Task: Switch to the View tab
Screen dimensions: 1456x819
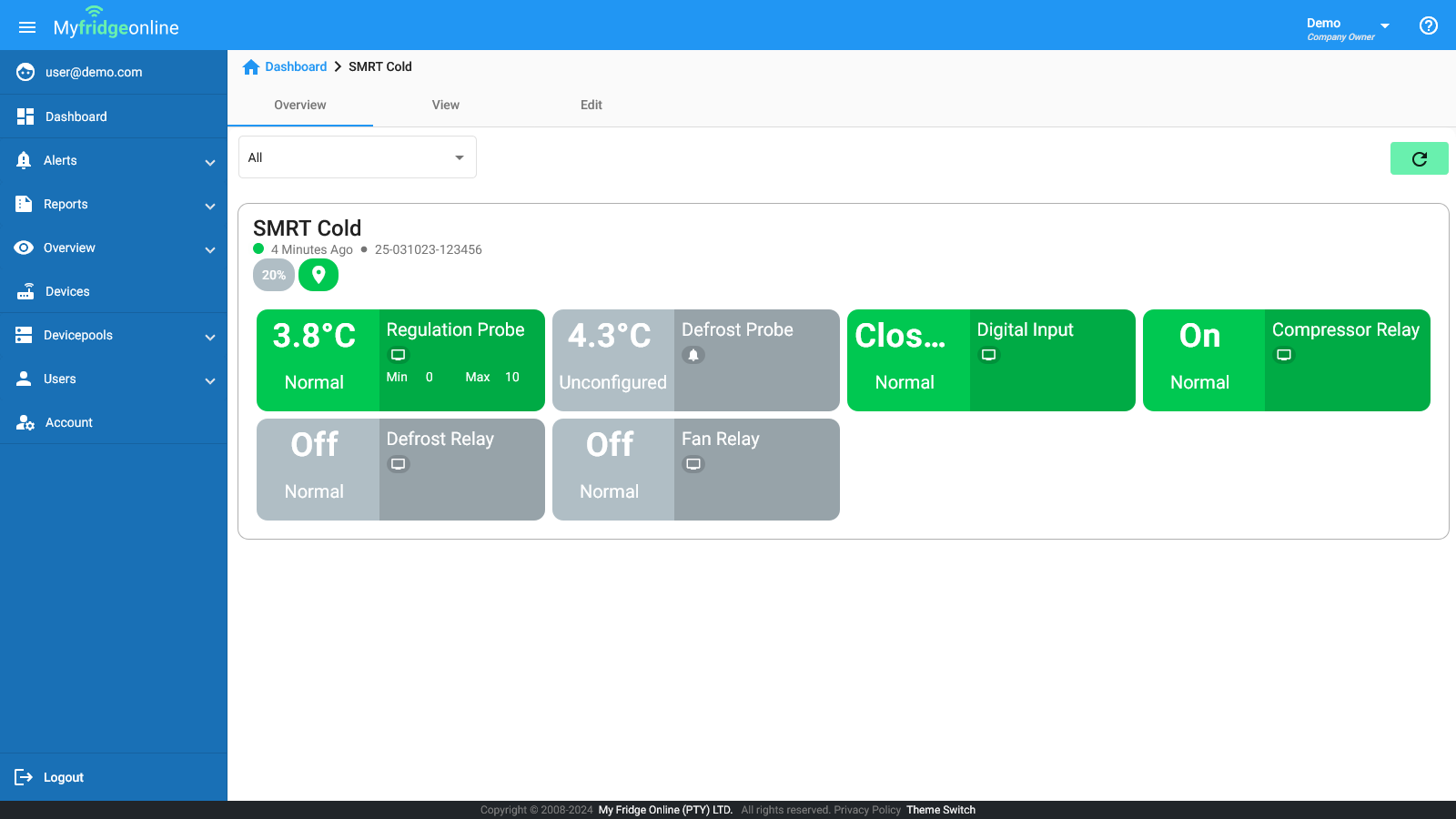Action: tap(446, 105)
